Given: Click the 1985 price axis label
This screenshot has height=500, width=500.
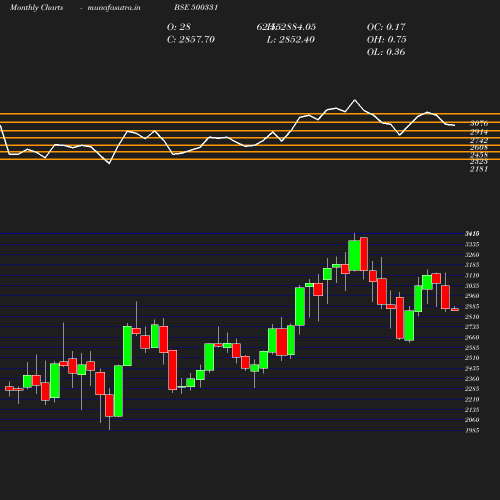Looking at the screenshot, I should coord(472,430).
